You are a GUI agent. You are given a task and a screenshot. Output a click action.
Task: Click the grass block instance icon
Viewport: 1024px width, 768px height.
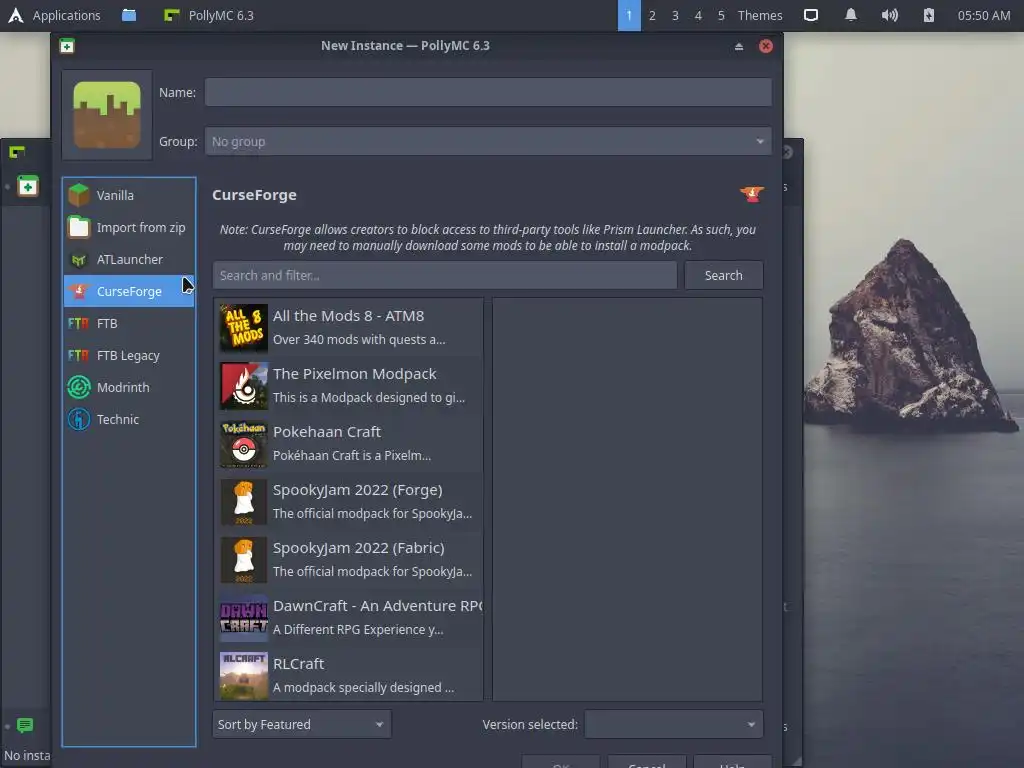[x=107, y=115]
